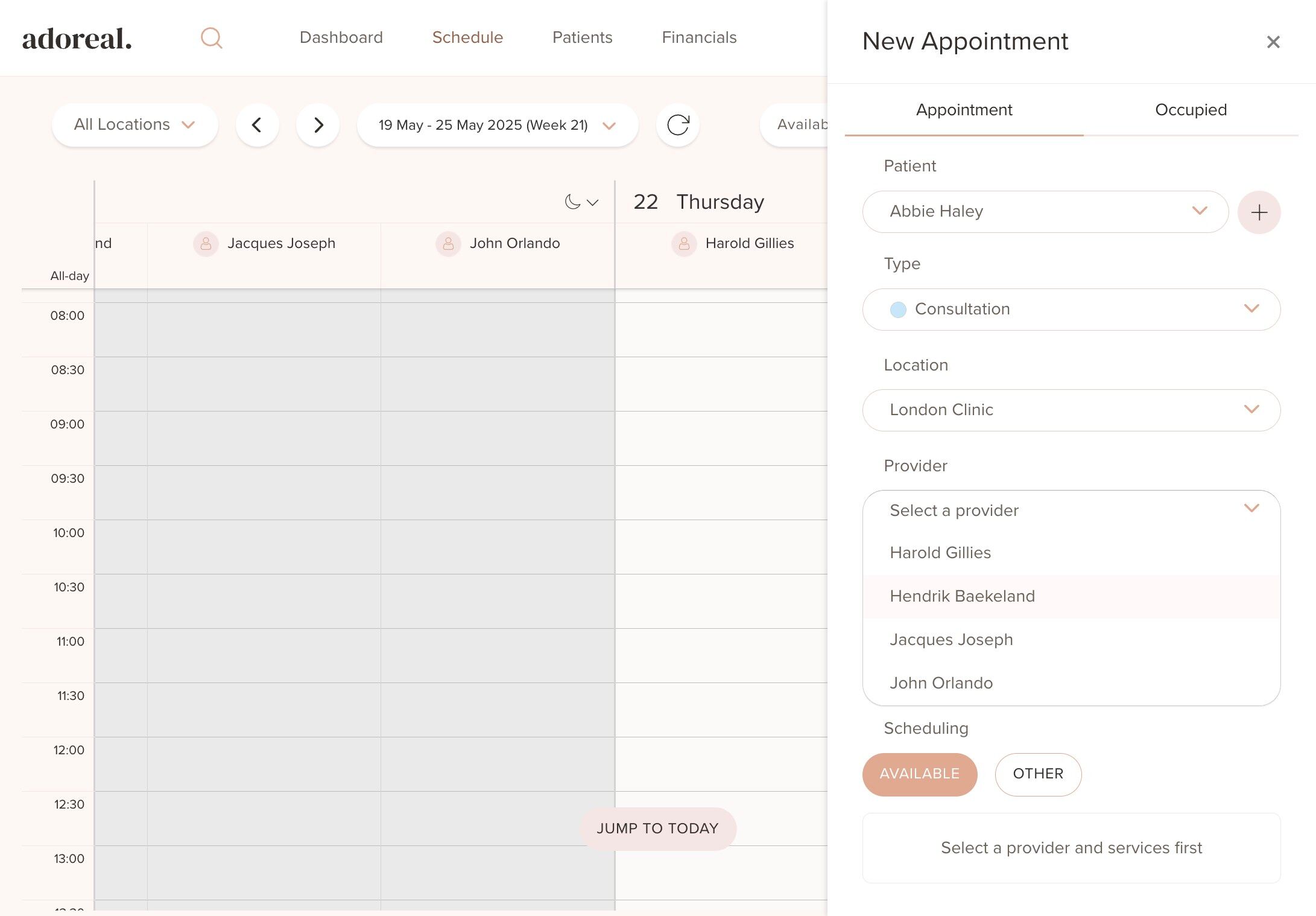Open the Patients menu
This screenshot has height=916, width=1316.
click(x=582, y=37)
